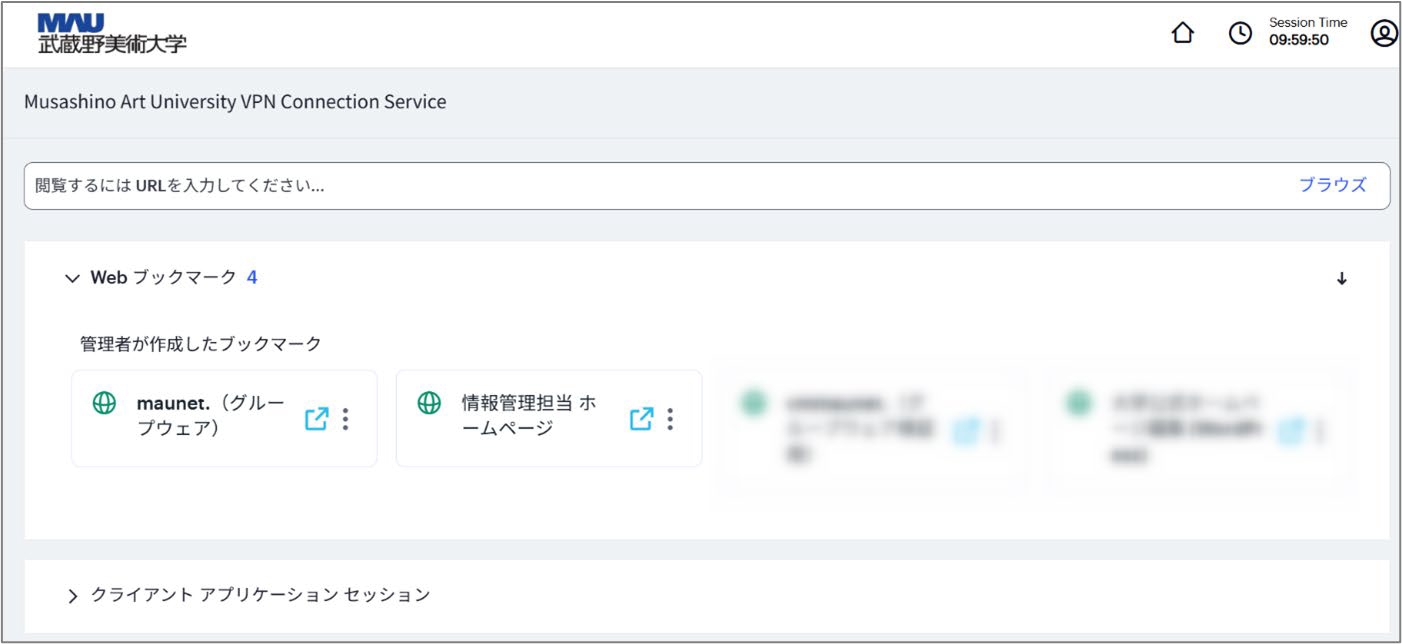Screen dimensions: 1402x644
Task: Click the Home icon in header
Action: coord(1182,34)
